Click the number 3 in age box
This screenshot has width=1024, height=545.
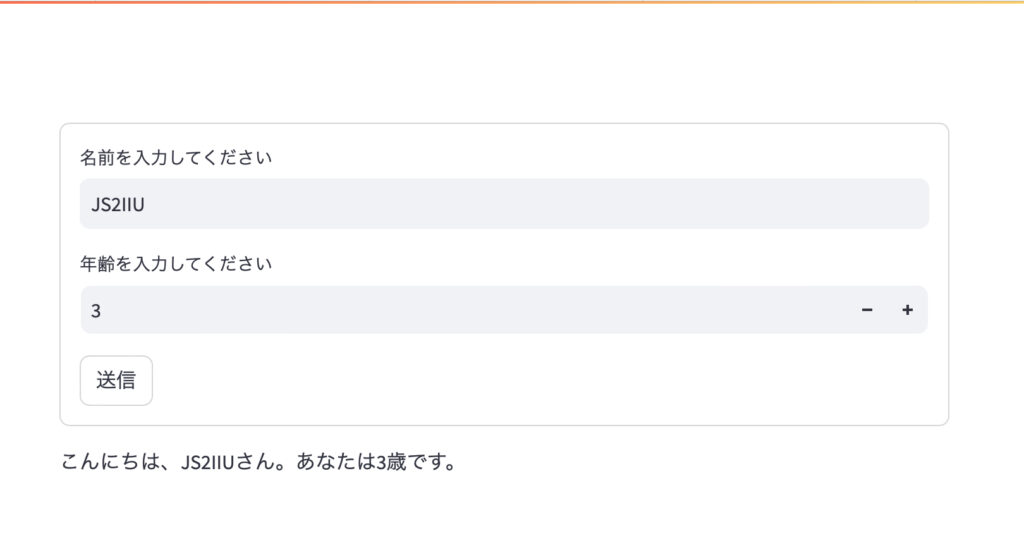point(96,311)
